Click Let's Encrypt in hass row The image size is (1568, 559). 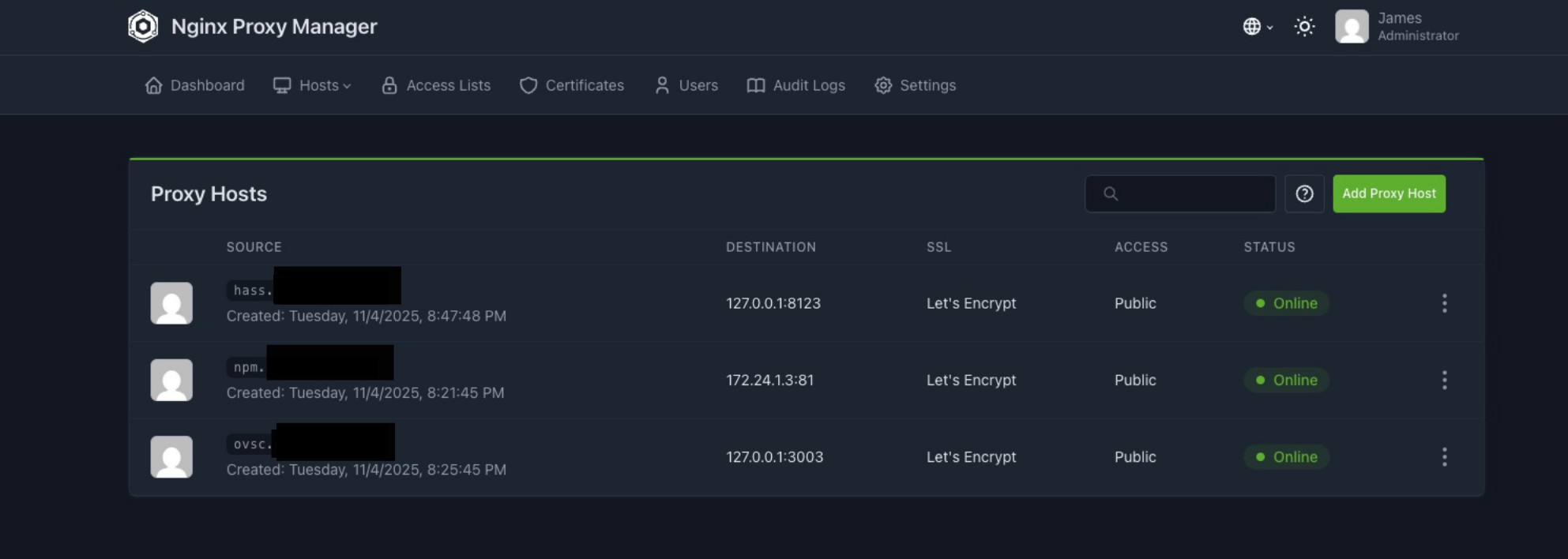pyautogui.click(x=971, y=303)
